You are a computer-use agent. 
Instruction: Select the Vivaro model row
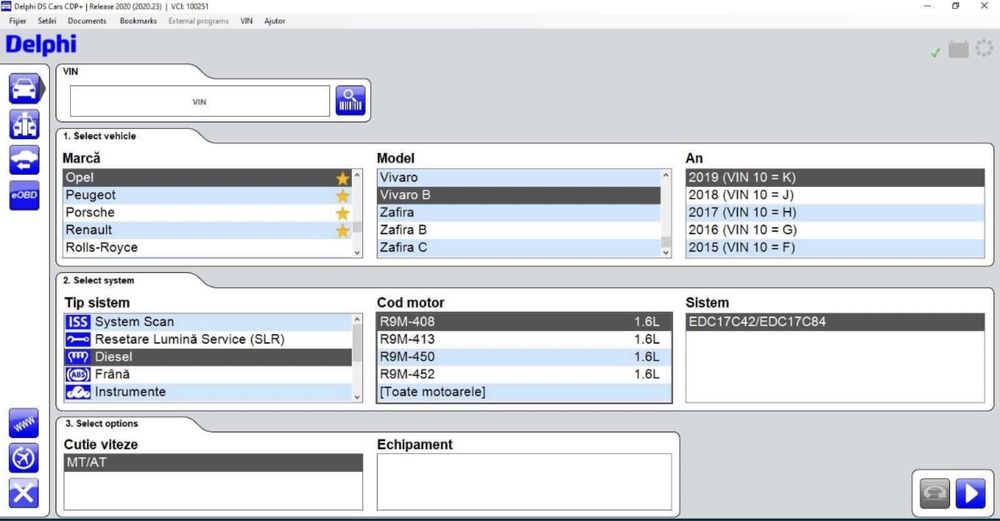click(x=518, y=177)
